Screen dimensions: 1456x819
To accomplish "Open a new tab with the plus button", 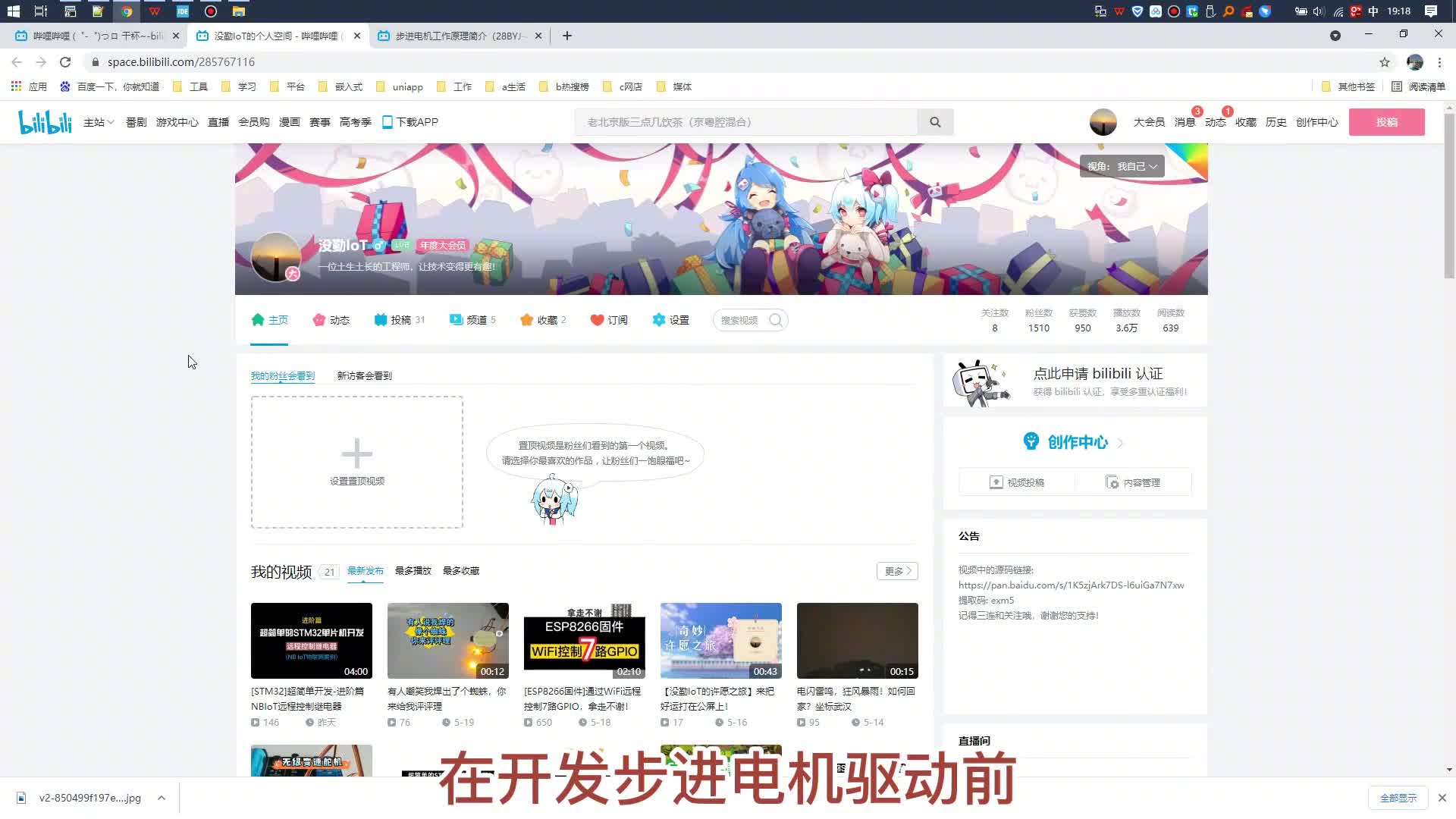I will (x=567, y=36).
